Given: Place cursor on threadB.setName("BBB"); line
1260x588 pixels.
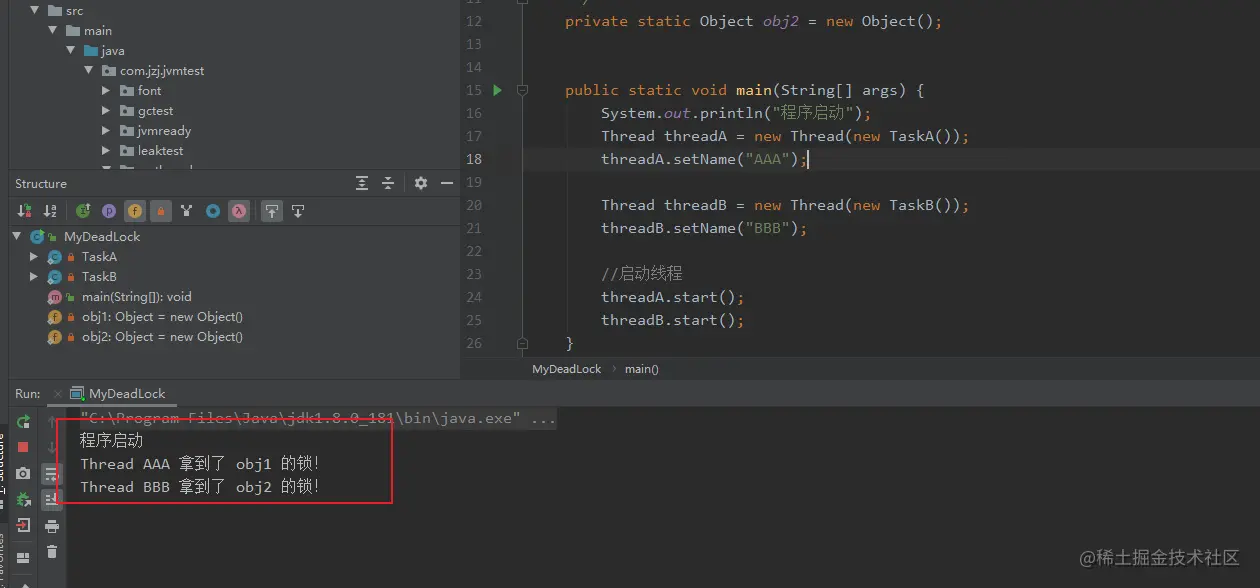Looking at the screenshot, I should [704, 228].
